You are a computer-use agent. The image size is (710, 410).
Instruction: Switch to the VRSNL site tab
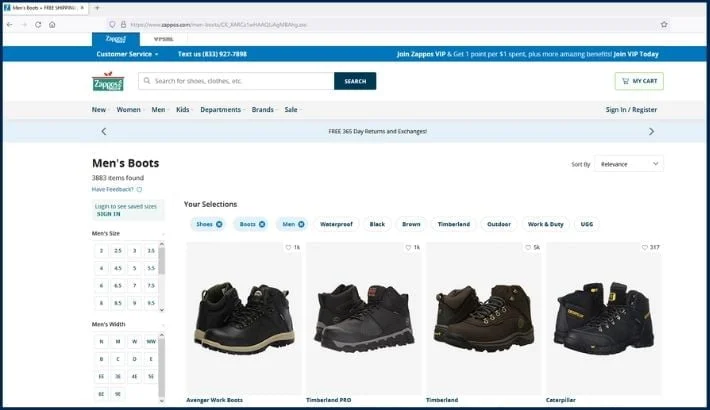pos(163,39)
